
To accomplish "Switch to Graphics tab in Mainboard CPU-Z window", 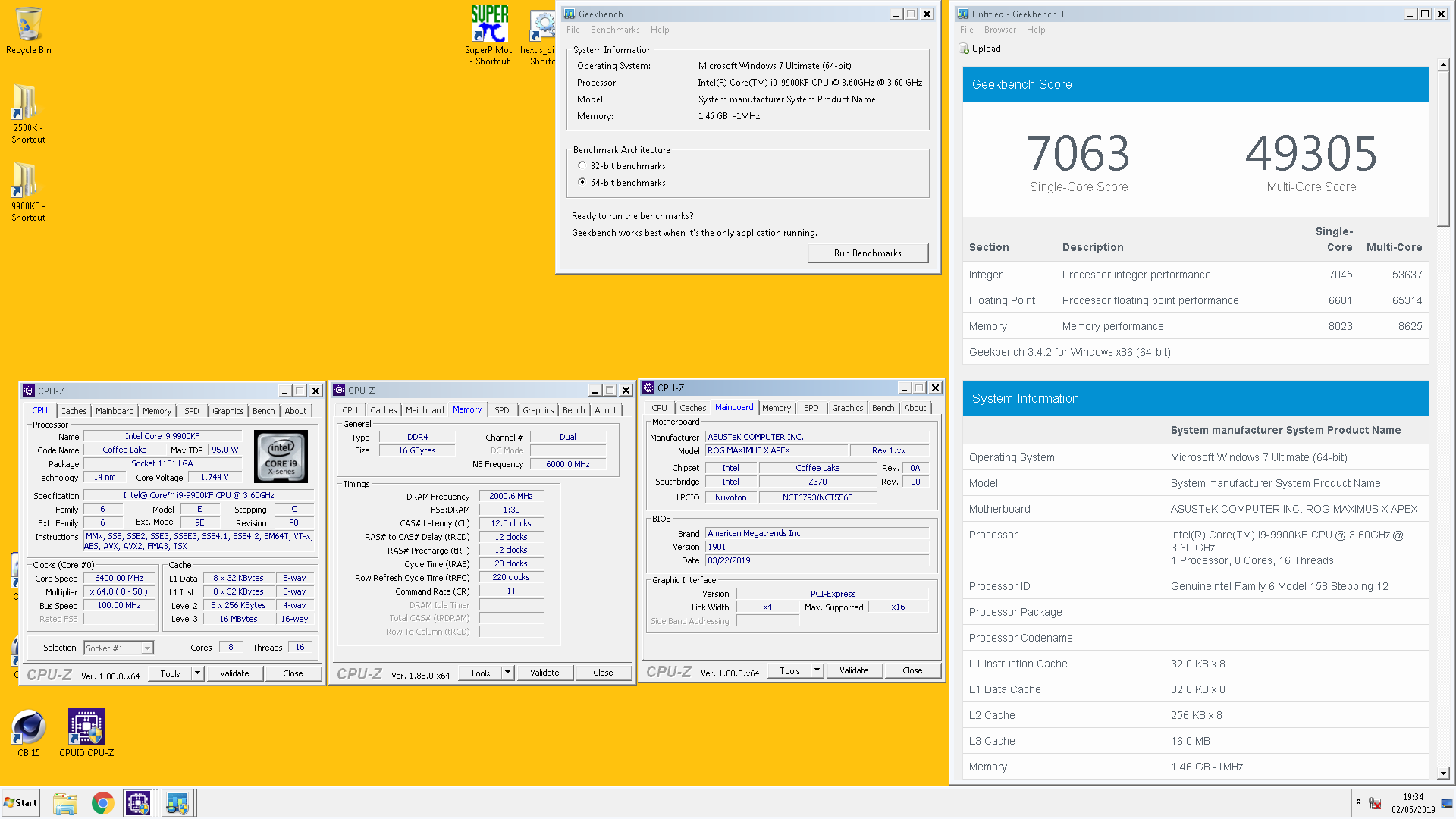I will (x=847, y=408).
